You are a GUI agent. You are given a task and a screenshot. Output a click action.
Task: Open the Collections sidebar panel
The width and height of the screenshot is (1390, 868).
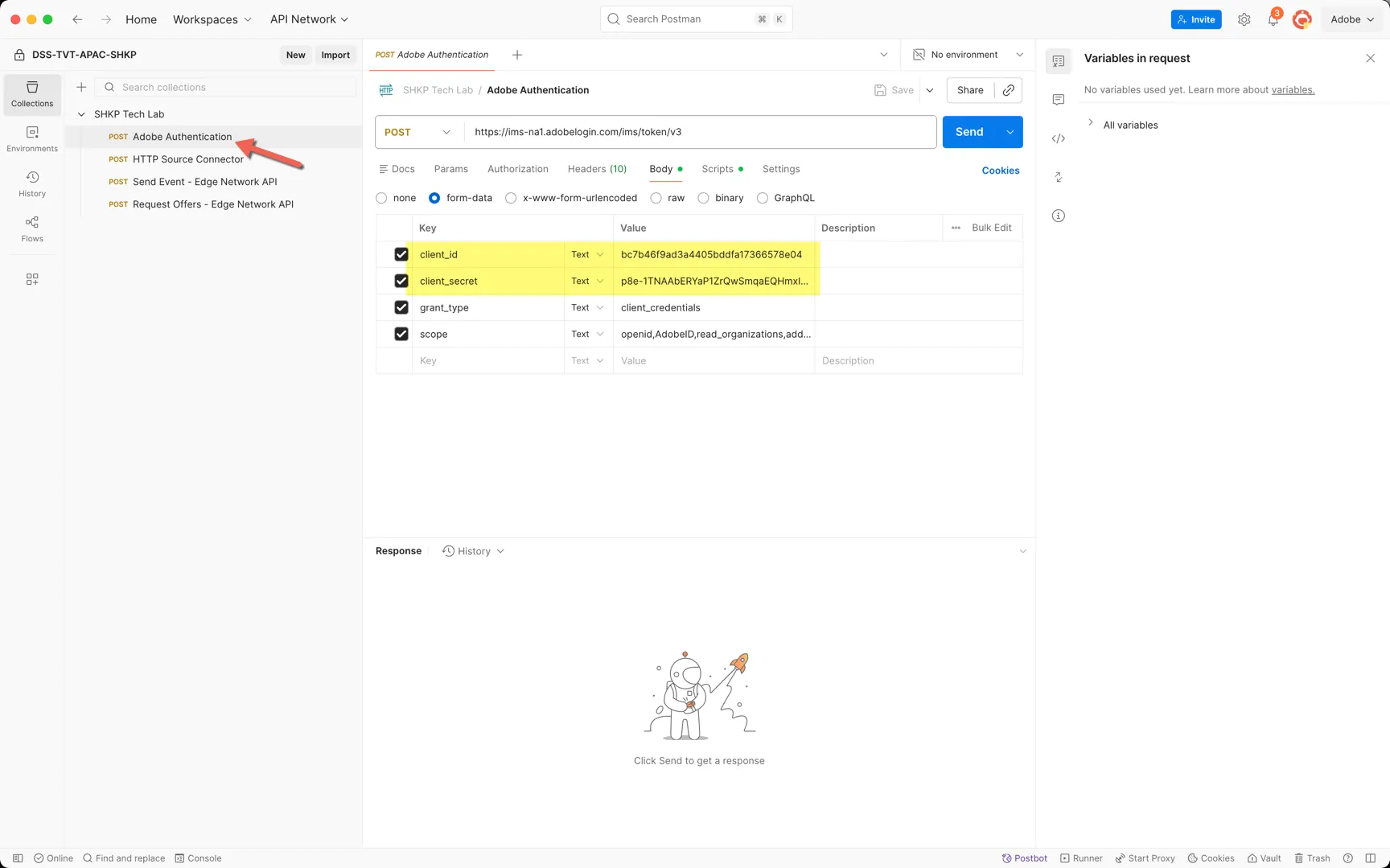(32, 94)
